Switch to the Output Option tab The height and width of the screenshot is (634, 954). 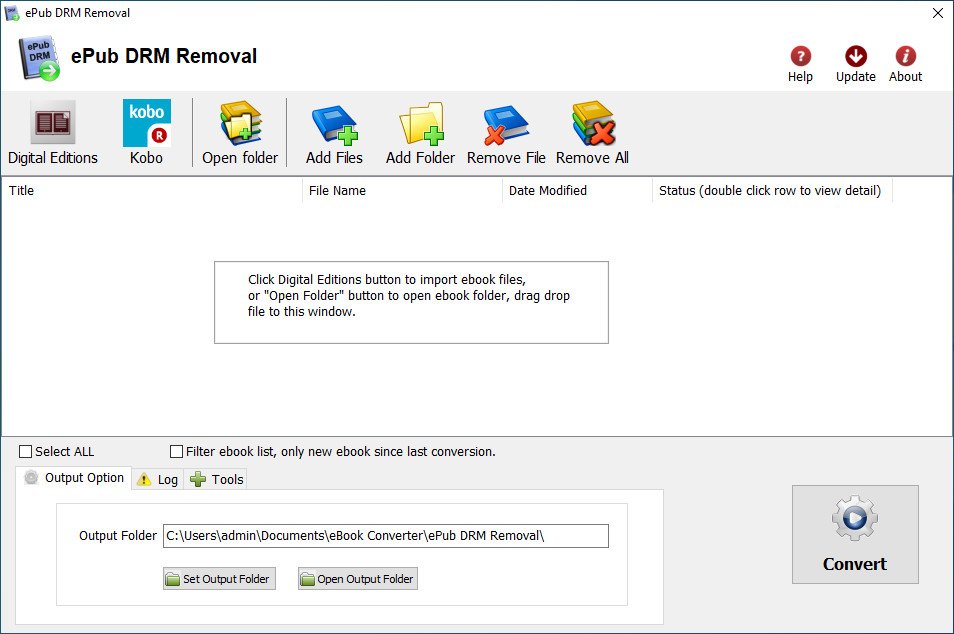(x=74, y=478)
